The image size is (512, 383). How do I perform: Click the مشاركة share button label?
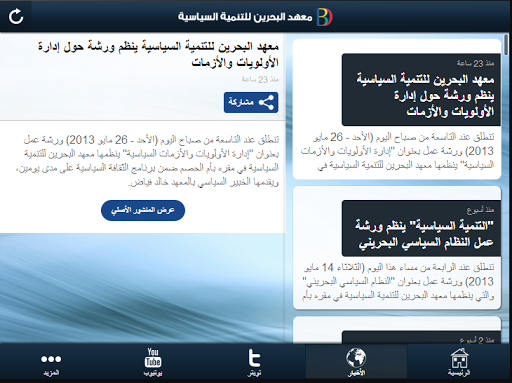click(241, 102)
